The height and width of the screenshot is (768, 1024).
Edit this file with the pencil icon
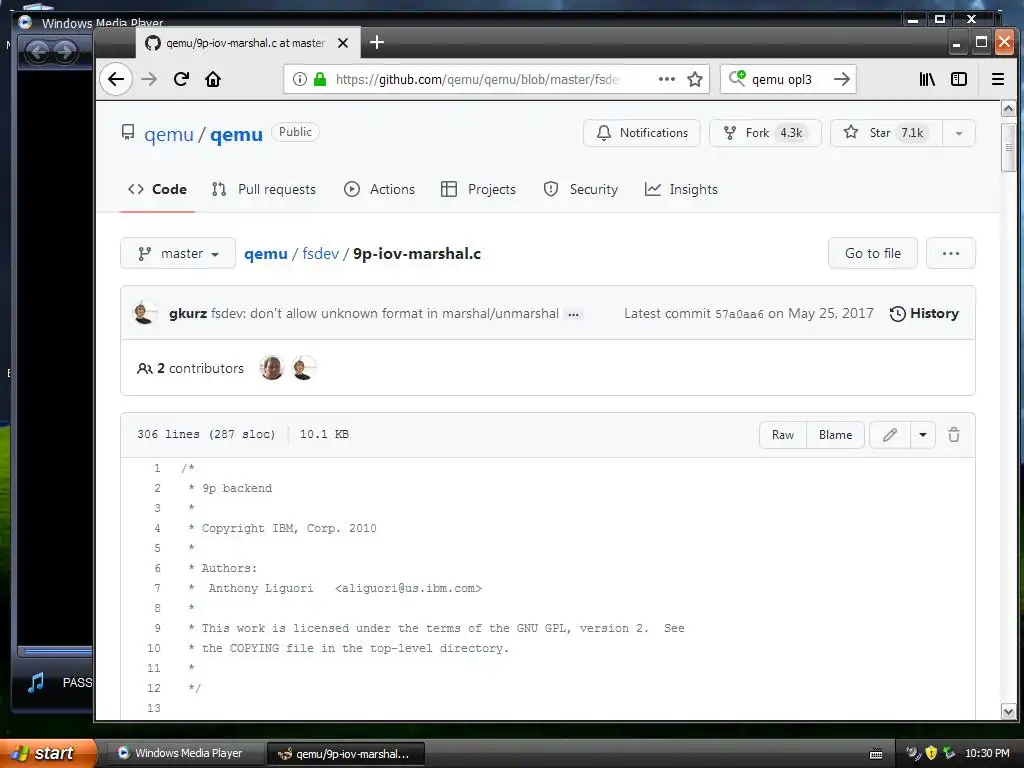889,435
